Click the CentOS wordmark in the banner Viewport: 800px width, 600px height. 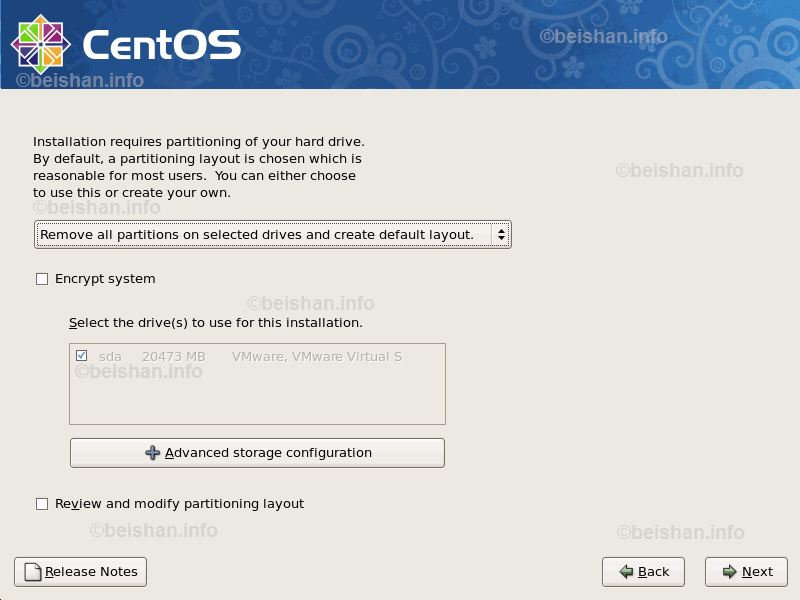[x=162, y=45]
